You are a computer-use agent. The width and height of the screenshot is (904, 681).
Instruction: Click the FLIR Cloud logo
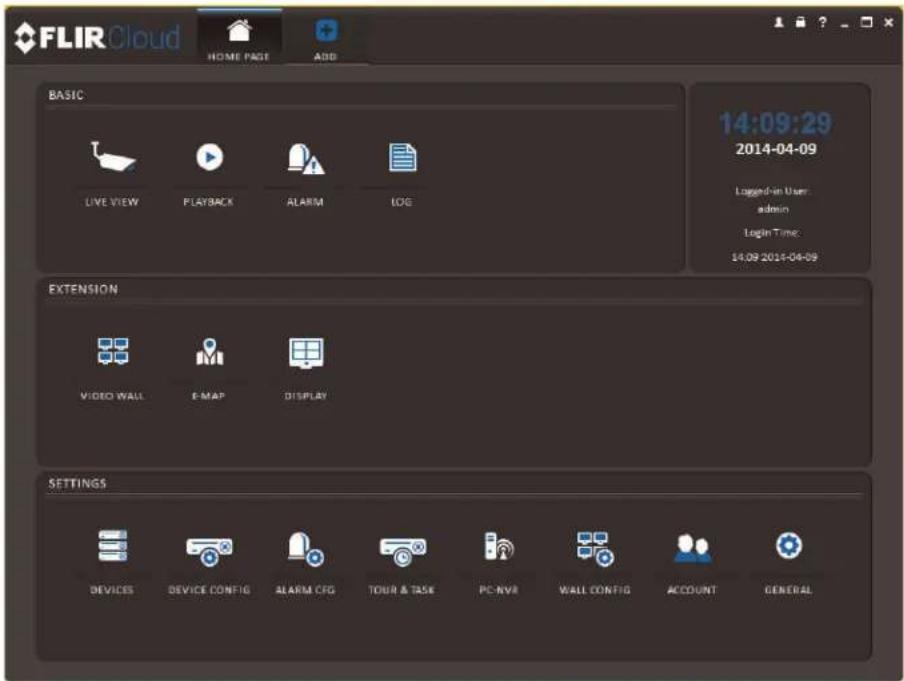click(97, 37)
